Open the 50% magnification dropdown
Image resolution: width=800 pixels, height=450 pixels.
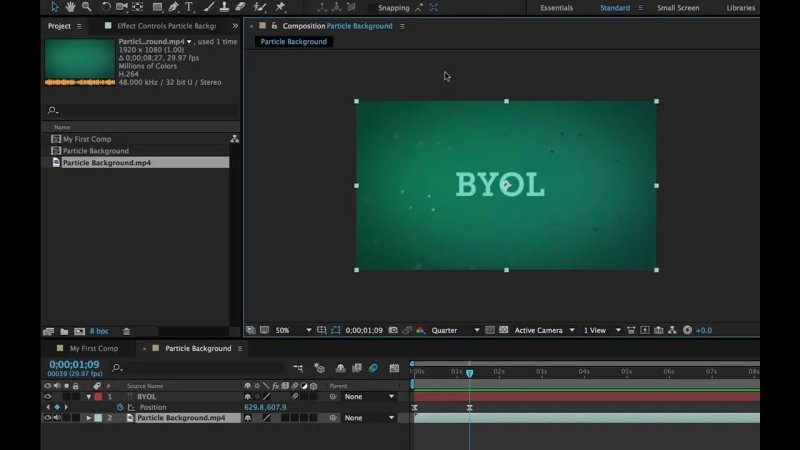(293, 330)
